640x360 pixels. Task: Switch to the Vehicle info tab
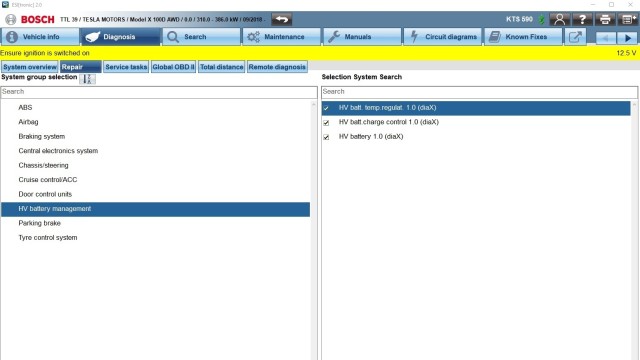tap(40, 37)
